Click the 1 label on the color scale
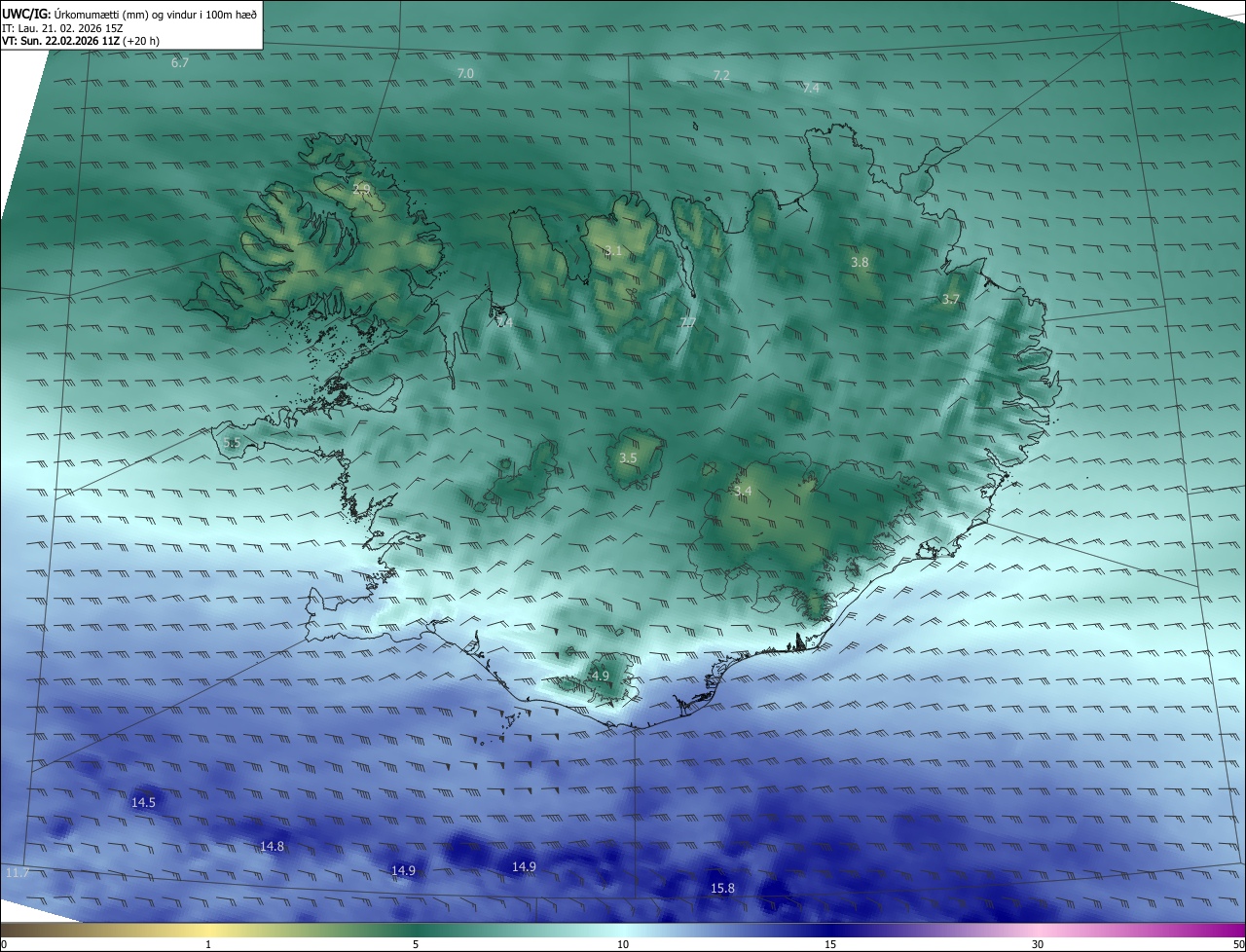The width and height of the screenshot is (1246, 952). (x=208, y=944)
